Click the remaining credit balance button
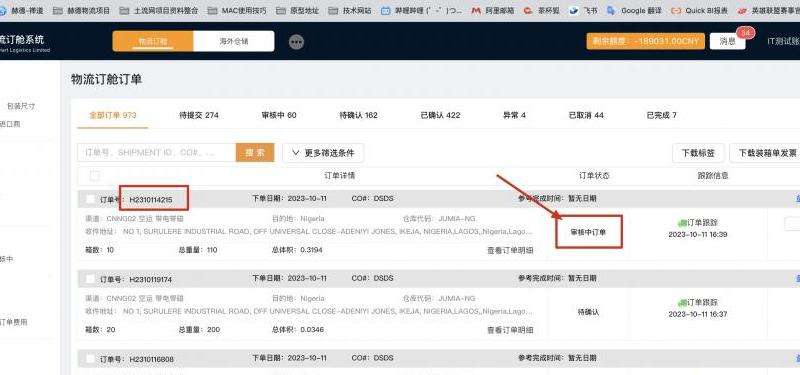This screenshot has height=375, width=800. click(645, 41)
